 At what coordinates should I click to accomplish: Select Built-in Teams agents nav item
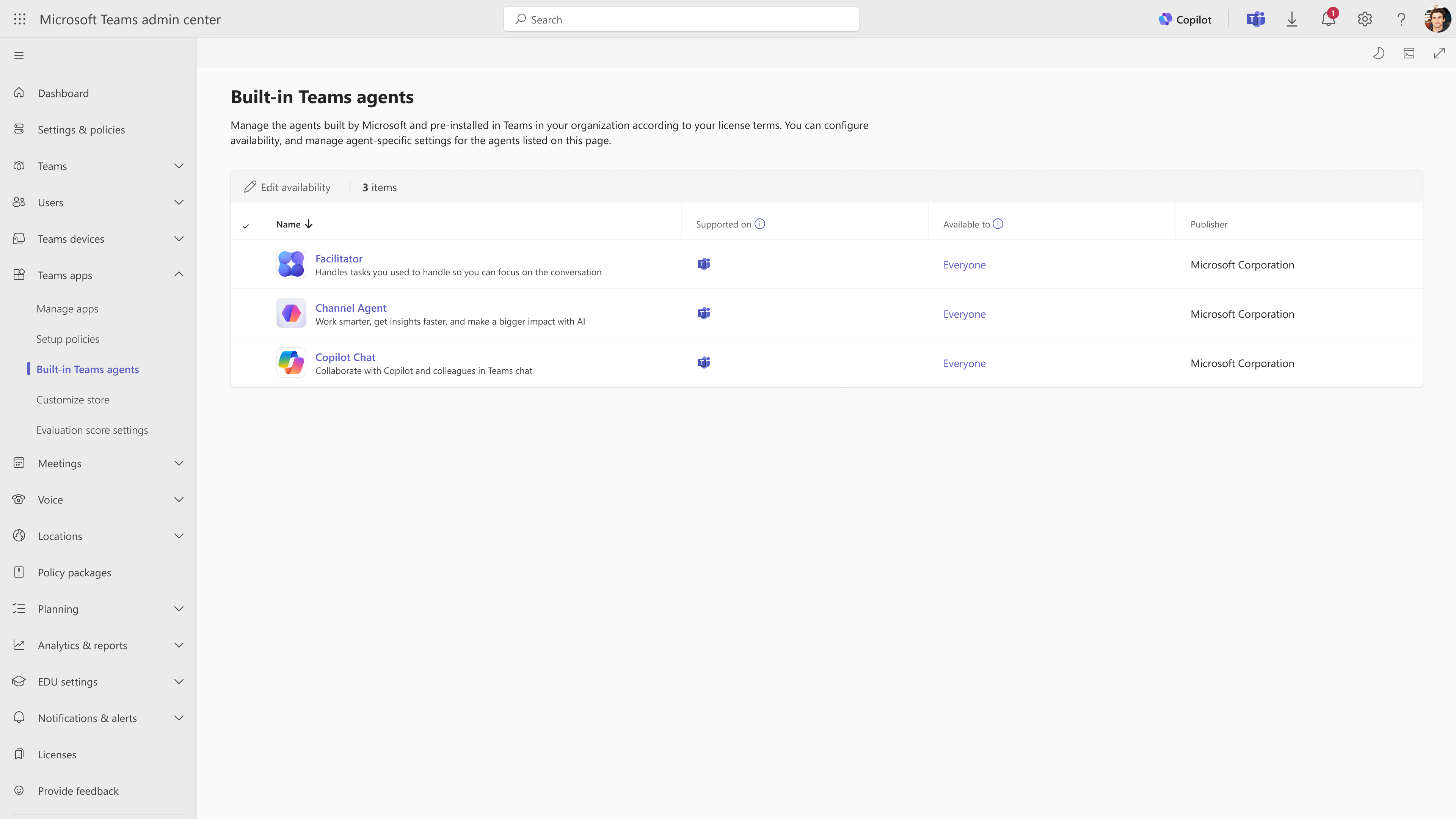click(x=88, y=369)
